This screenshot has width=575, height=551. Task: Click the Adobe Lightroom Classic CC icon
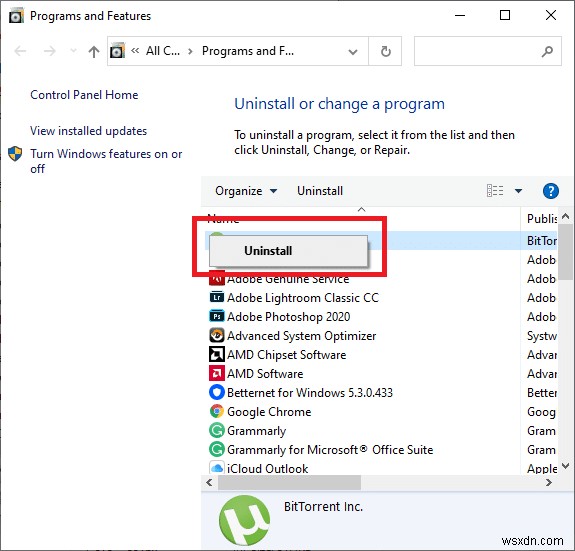click(216, 297)
